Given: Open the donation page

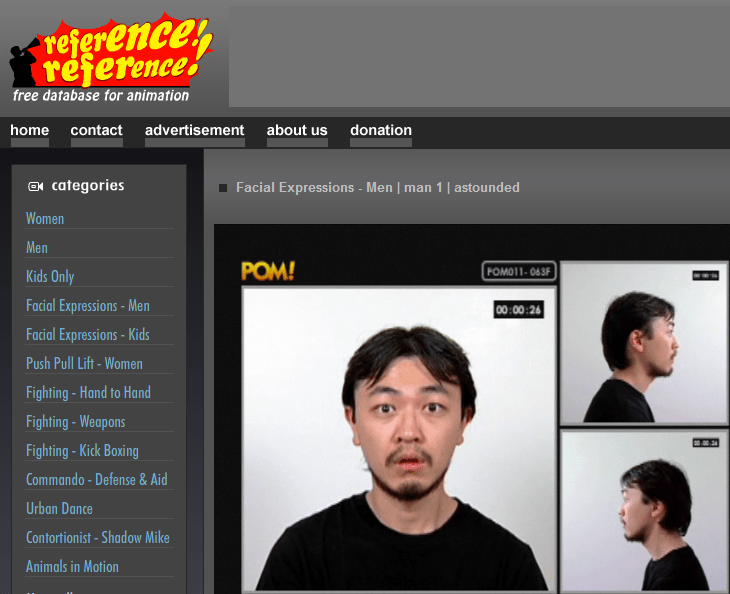Looking at the screenshot, I should [380, 130].
